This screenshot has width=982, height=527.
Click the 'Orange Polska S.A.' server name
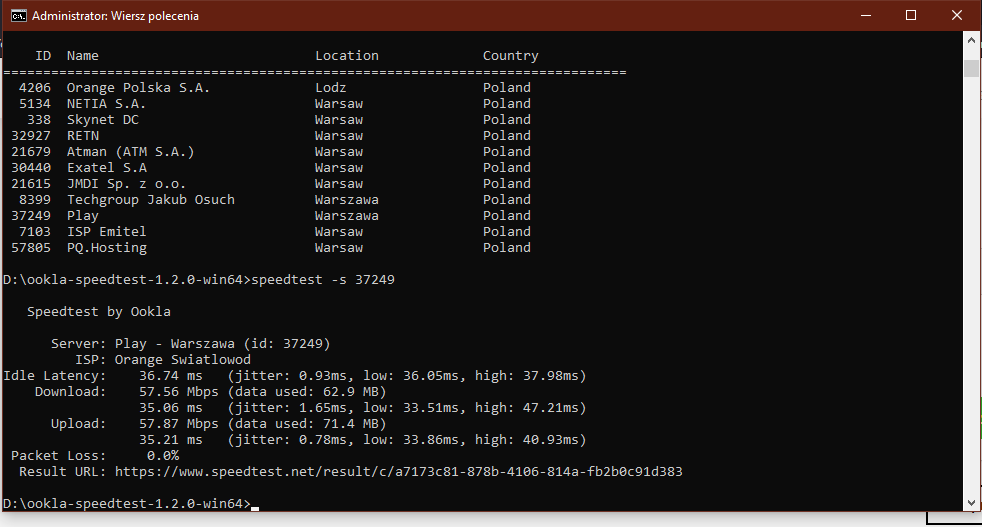[x=138, y=88]
